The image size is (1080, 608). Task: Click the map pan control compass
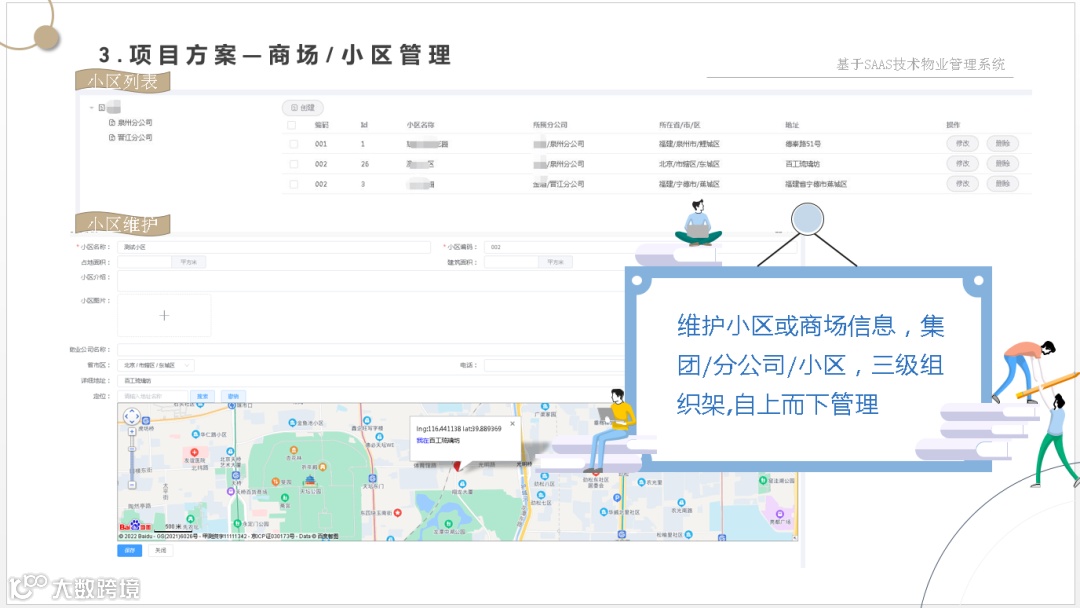(132, 417)
